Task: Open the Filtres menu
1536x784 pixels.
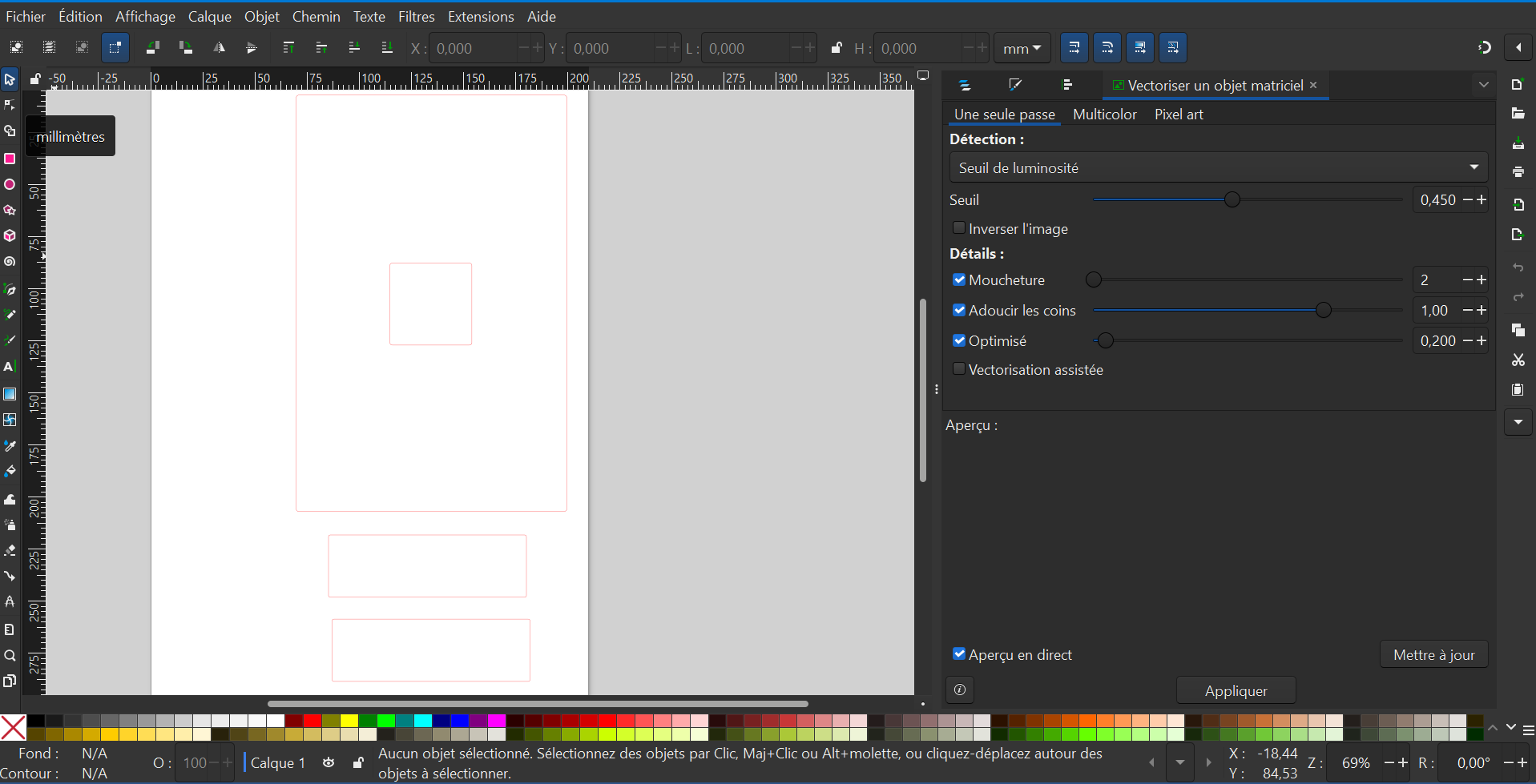Action: pyautogui.click(x=416, y=16)
